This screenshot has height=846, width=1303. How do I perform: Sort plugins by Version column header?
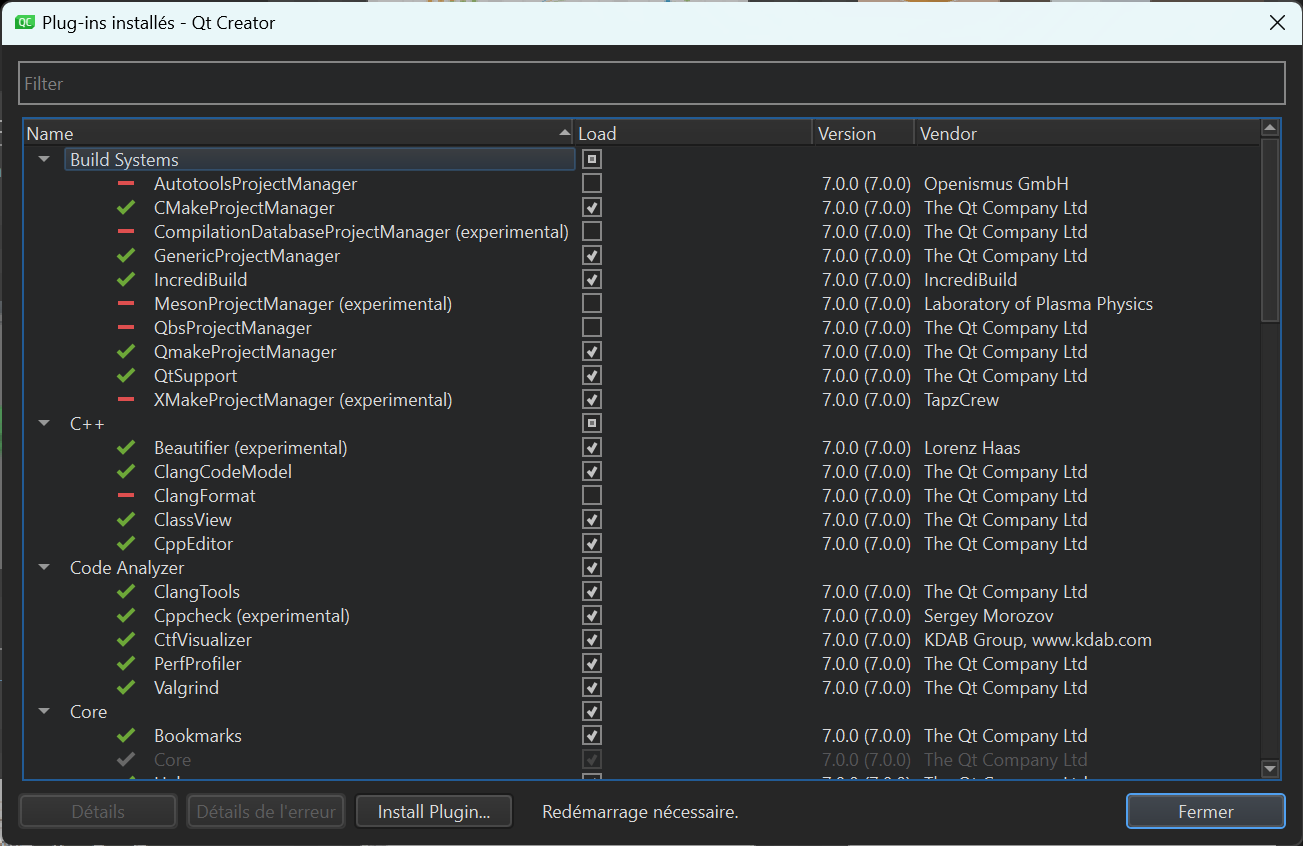846,134
